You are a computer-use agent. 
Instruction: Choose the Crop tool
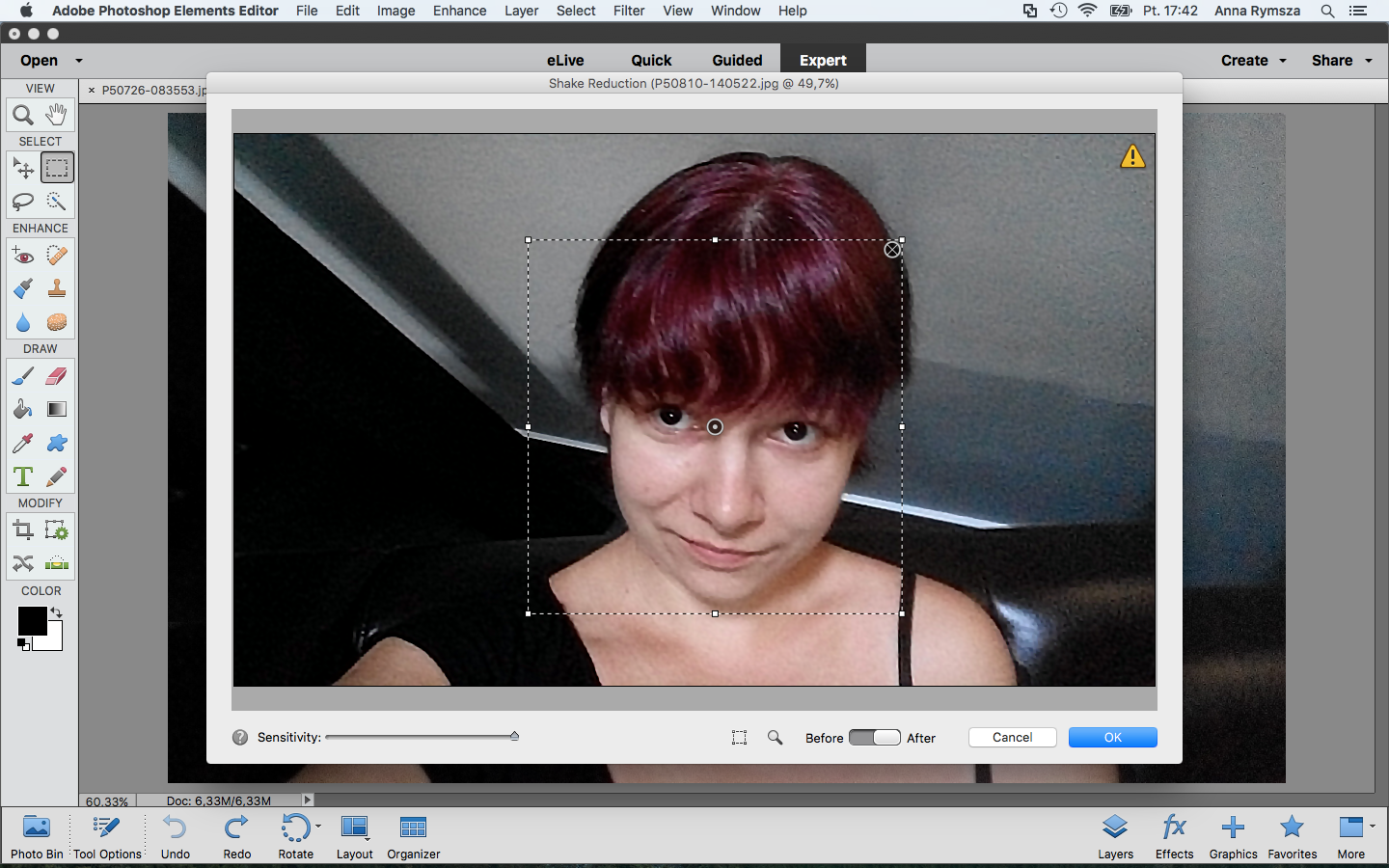[23, 530]
